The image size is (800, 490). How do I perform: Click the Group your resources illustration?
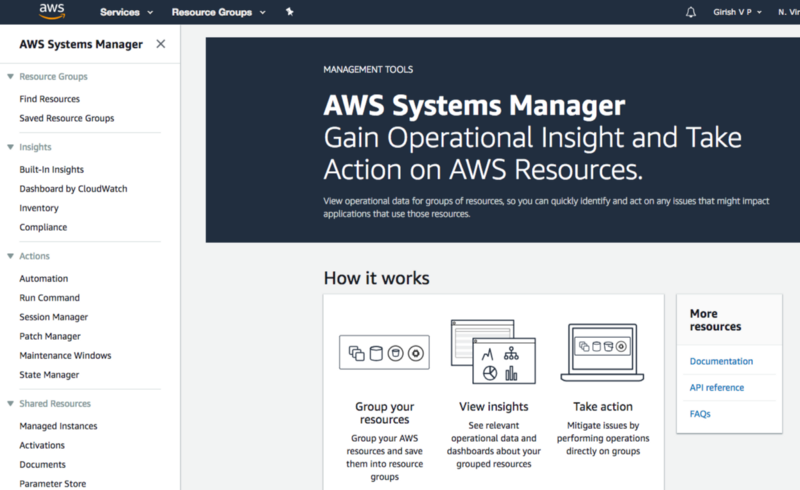384,353
